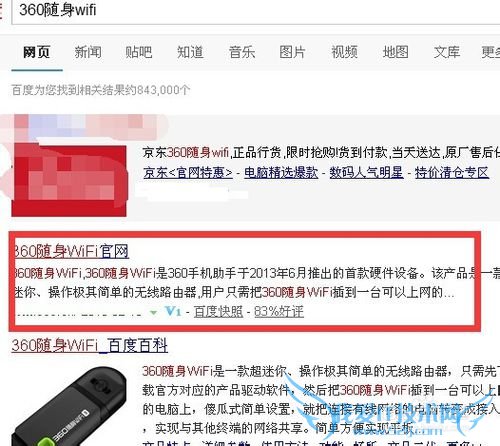This screenshot has height=446, width=500.
Task: Click the 特价清仓专区 link
Action: (452, 173)
